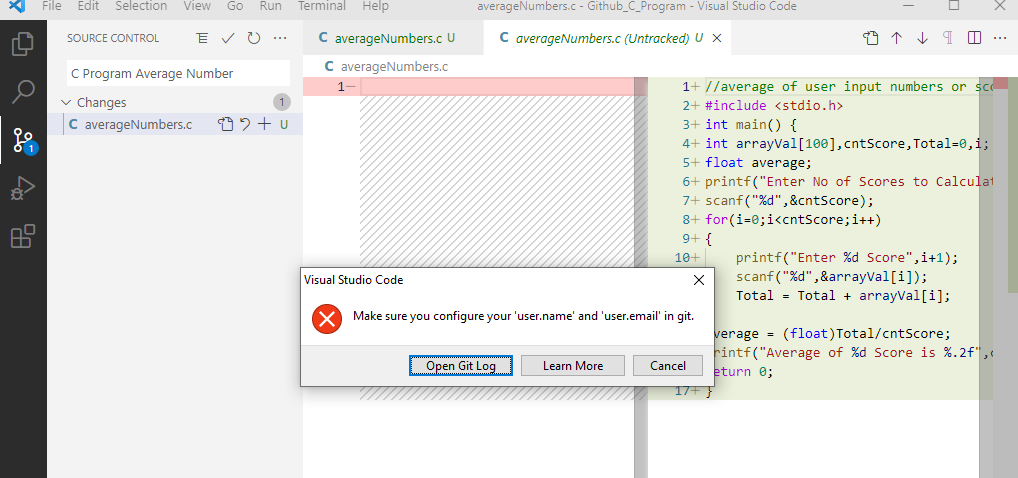This screenshot has width=1018, height=478.
Task: Click the changes count badge 1
Action: 282,103
